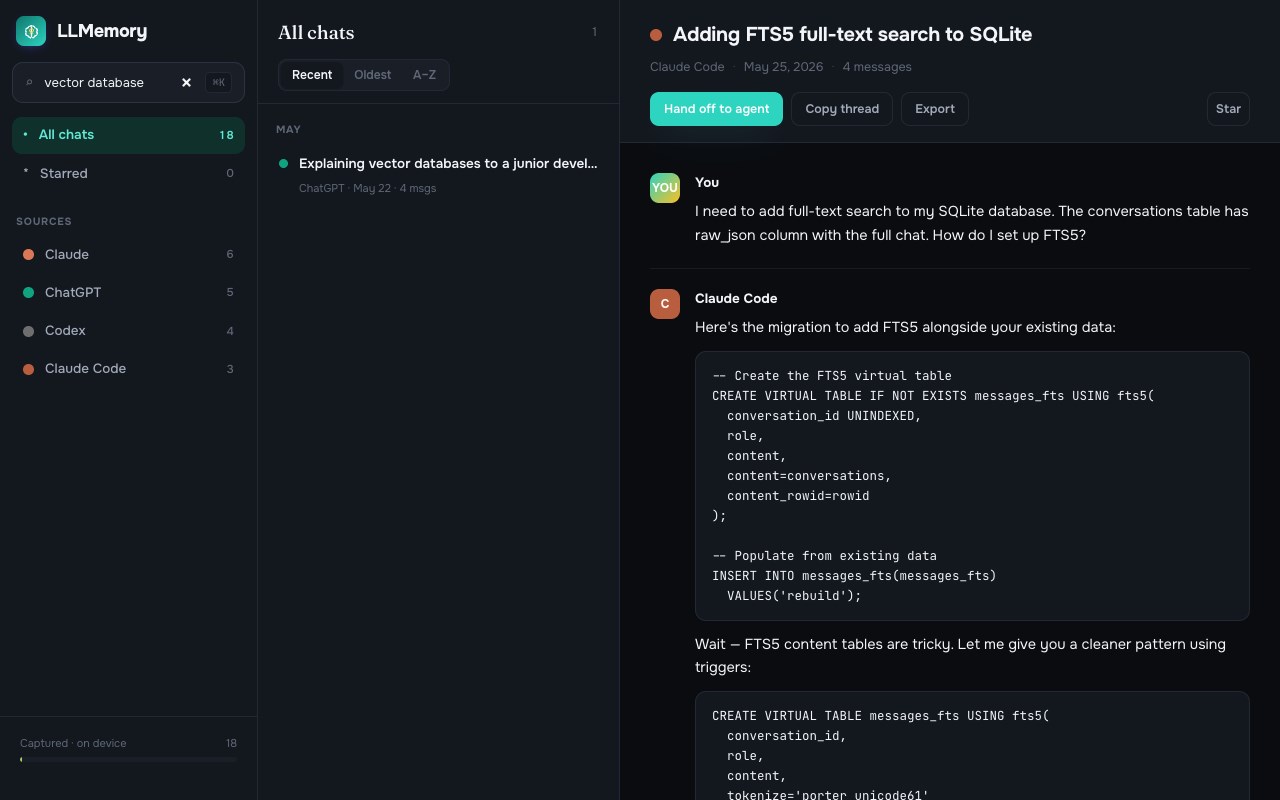The width and height of the screenshot is (1280, 800).
Task: Click the MAY group header
Action: click(x=288, y=129)
